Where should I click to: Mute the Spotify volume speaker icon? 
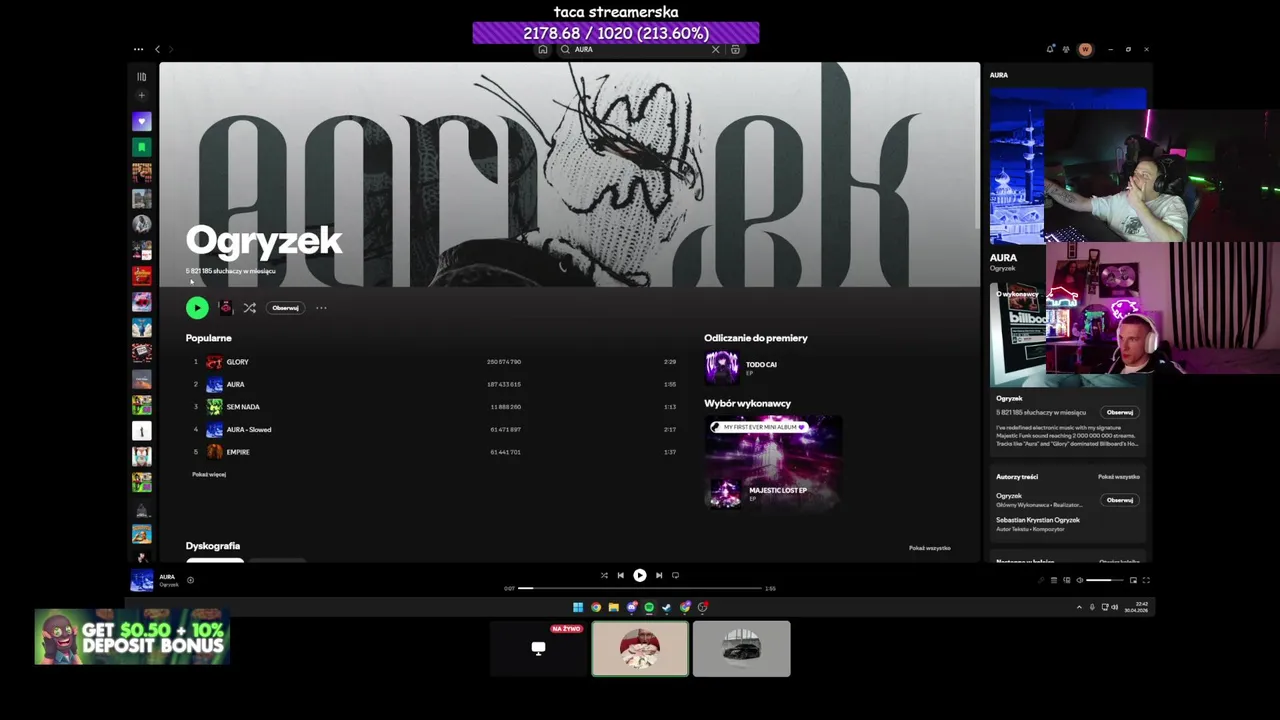click(x=1079, y=580)
